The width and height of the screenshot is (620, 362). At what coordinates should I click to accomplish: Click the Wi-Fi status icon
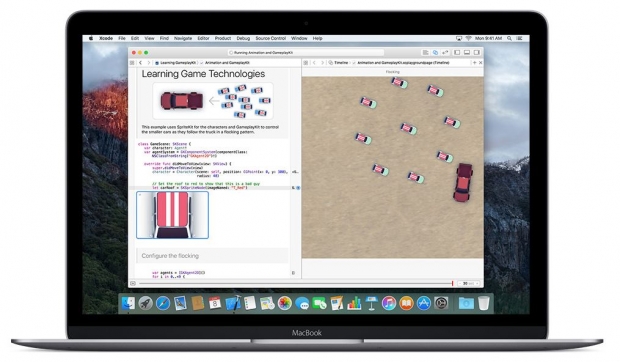click(x=469, y=38)
